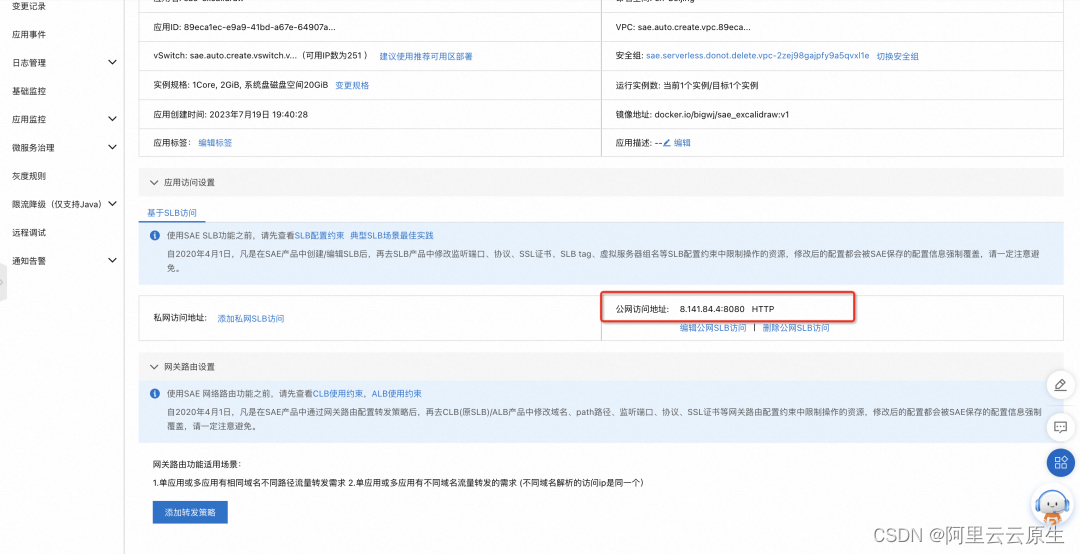
Task: Select the 基于SLB访问 tab
Action: coord(172,213)
